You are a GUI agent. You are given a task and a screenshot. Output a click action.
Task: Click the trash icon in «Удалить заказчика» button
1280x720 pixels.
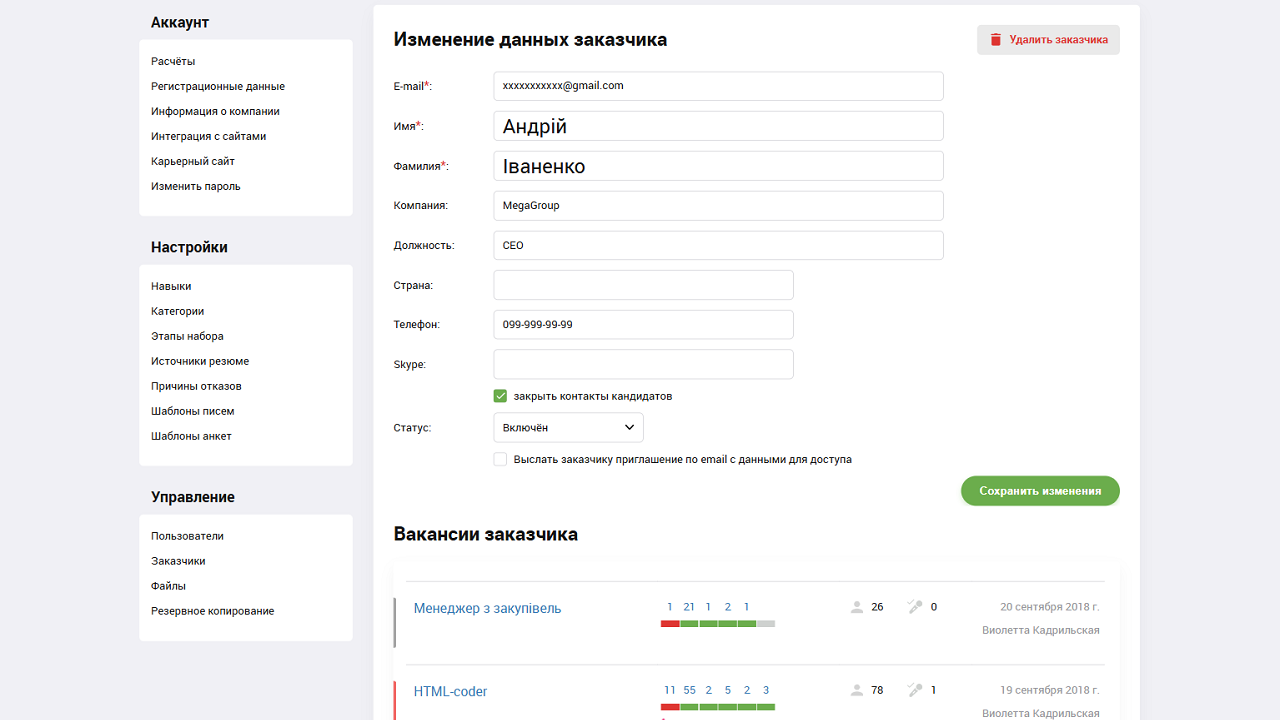coord(995,39)
